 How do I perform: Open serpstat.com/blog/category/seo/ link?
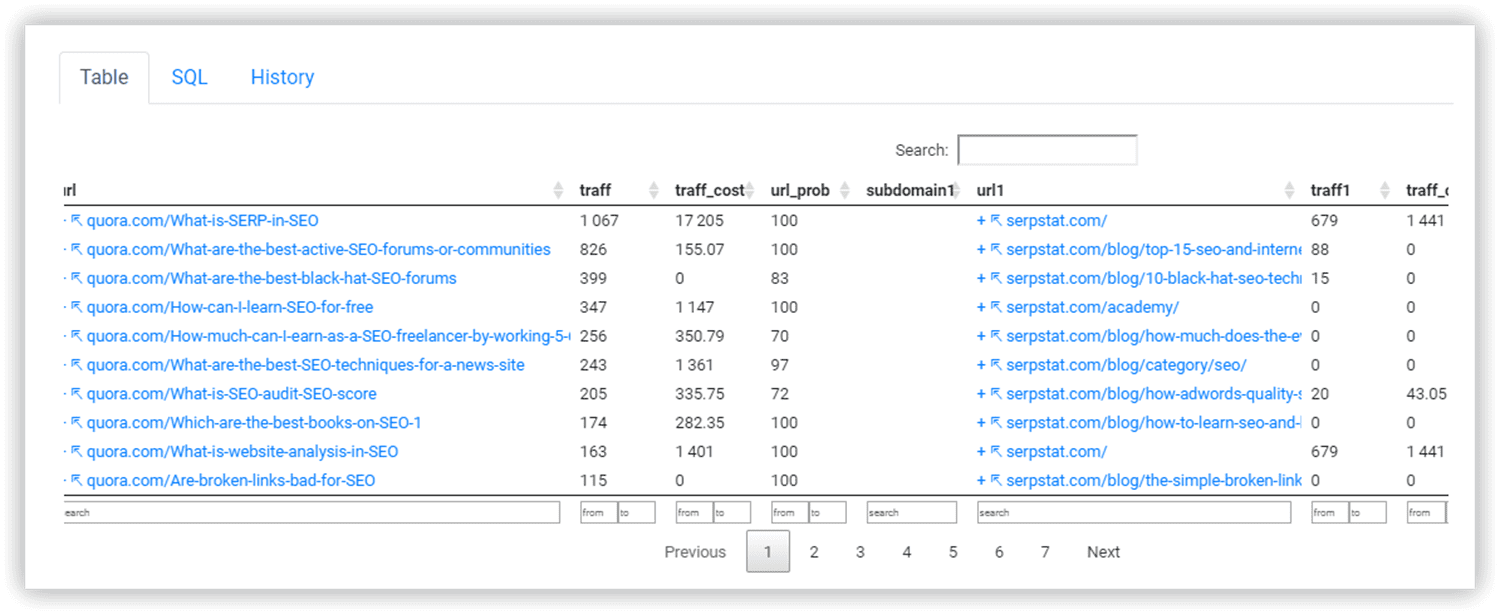[x=1126, y=366]
